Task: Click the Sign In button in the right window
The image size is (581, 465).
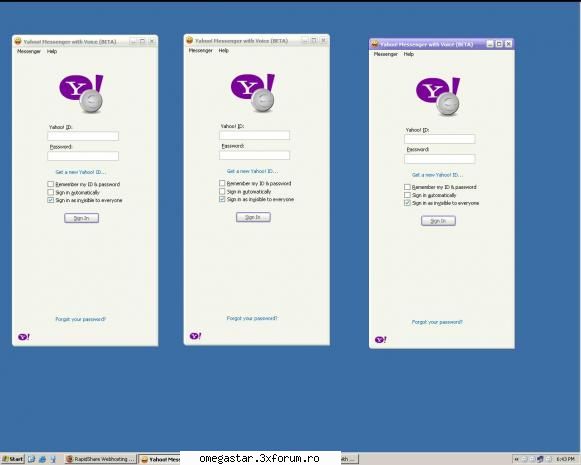Action: 438,221
